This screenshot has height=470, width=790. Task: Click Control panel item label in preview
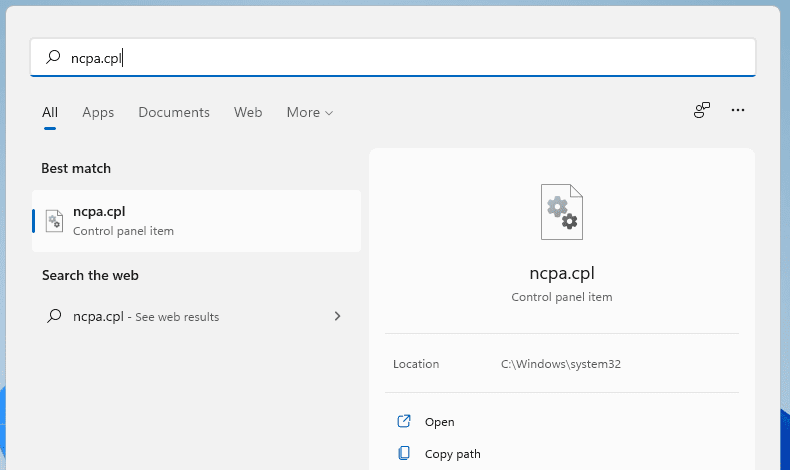(x=562, y=297)
